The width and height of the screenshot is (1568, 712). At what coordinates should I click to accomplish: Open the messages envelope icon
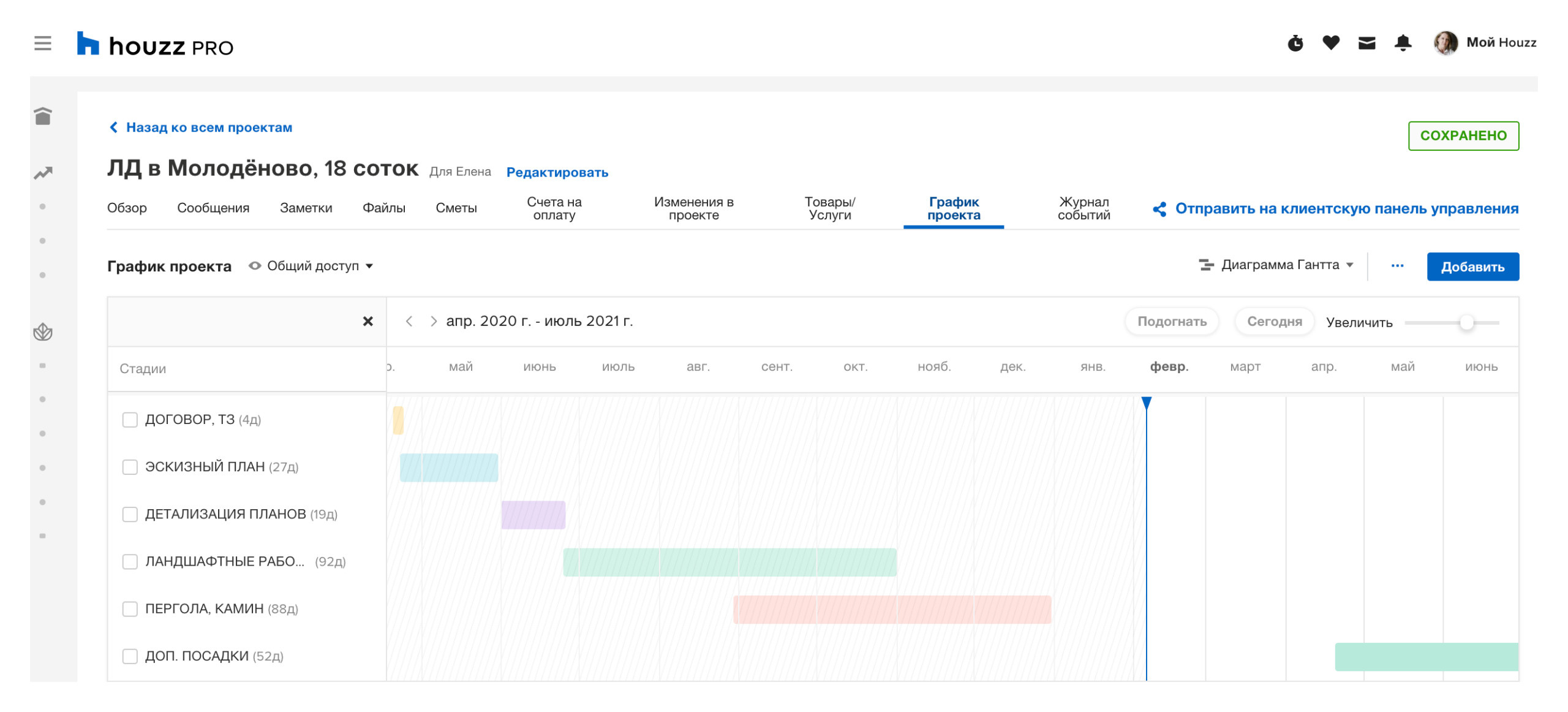click(x=1366, y=43)
